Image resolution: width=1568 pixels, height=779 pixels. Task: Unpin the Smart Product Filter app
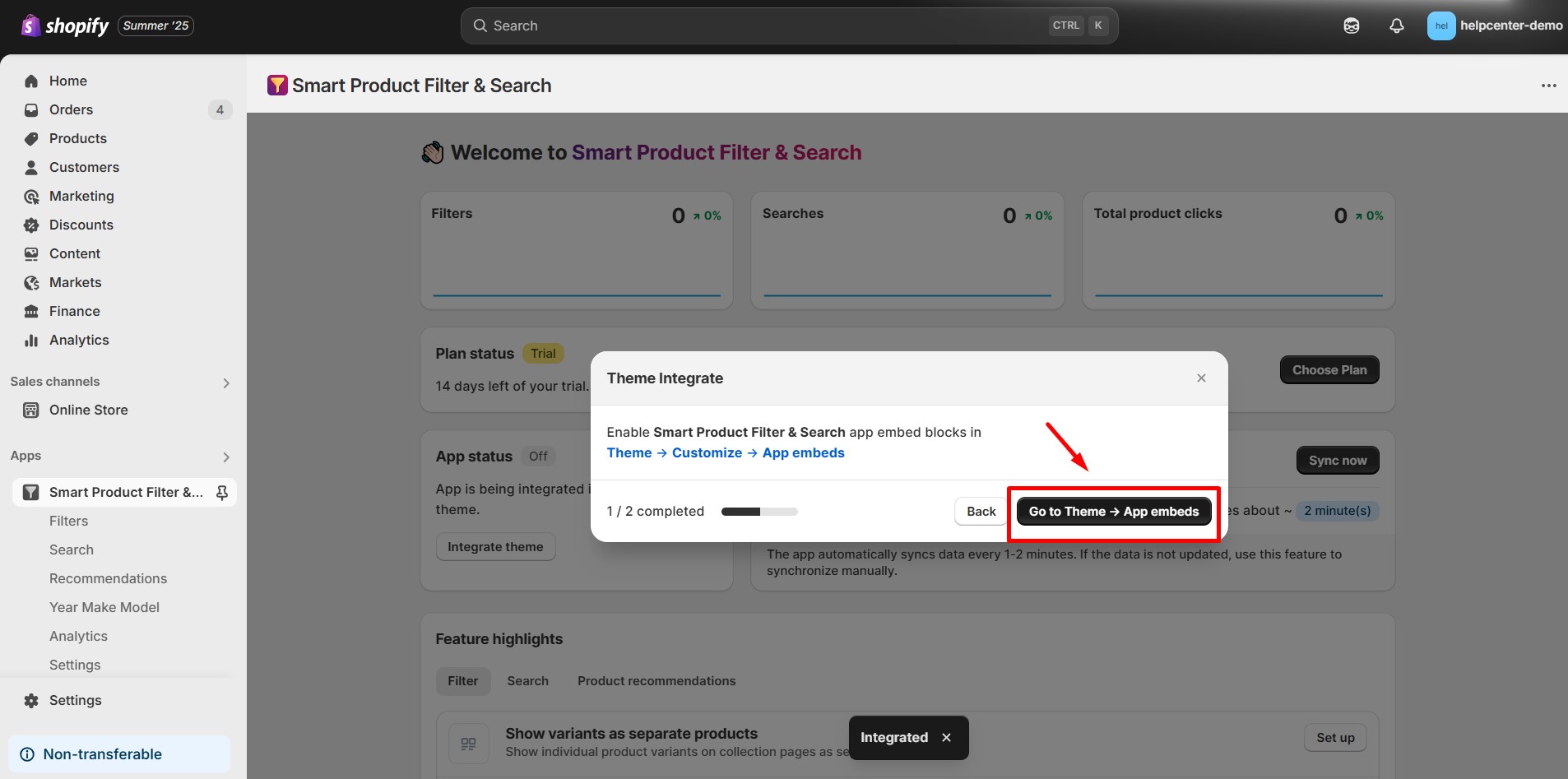click(x=220, y=492)
